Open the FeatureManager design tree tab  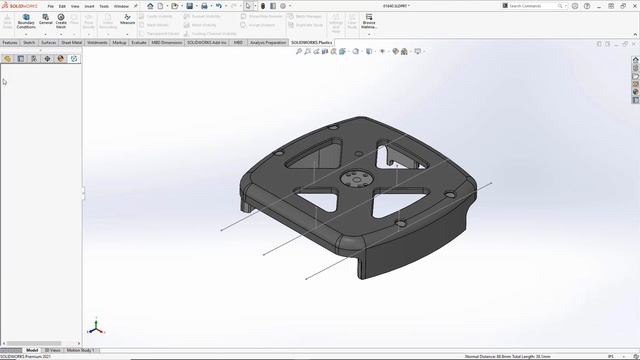tap(7, 59)
